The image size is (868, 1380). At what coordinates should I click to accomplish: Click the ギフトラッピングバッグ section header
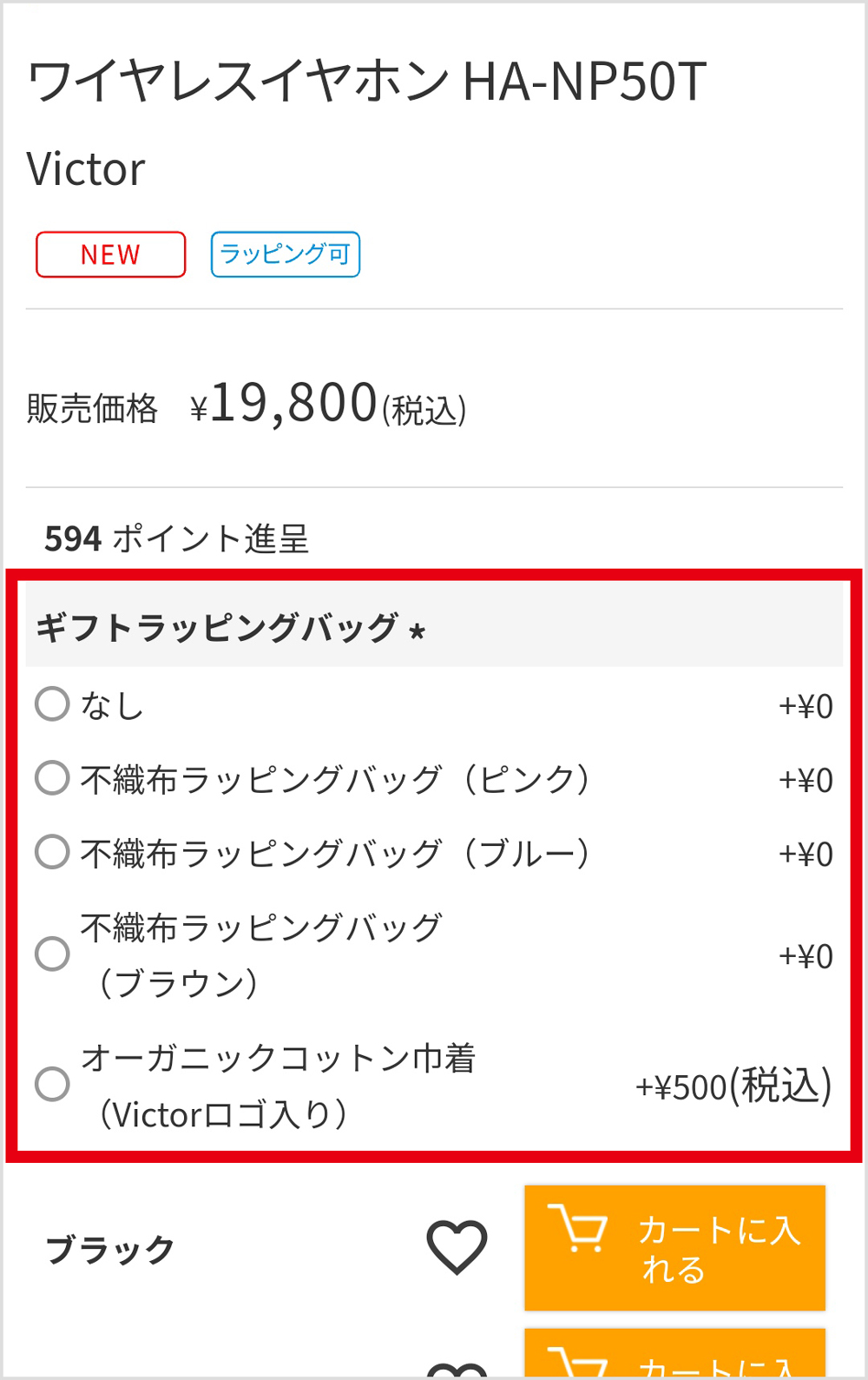pyautogui.click(x=217, y=627)
